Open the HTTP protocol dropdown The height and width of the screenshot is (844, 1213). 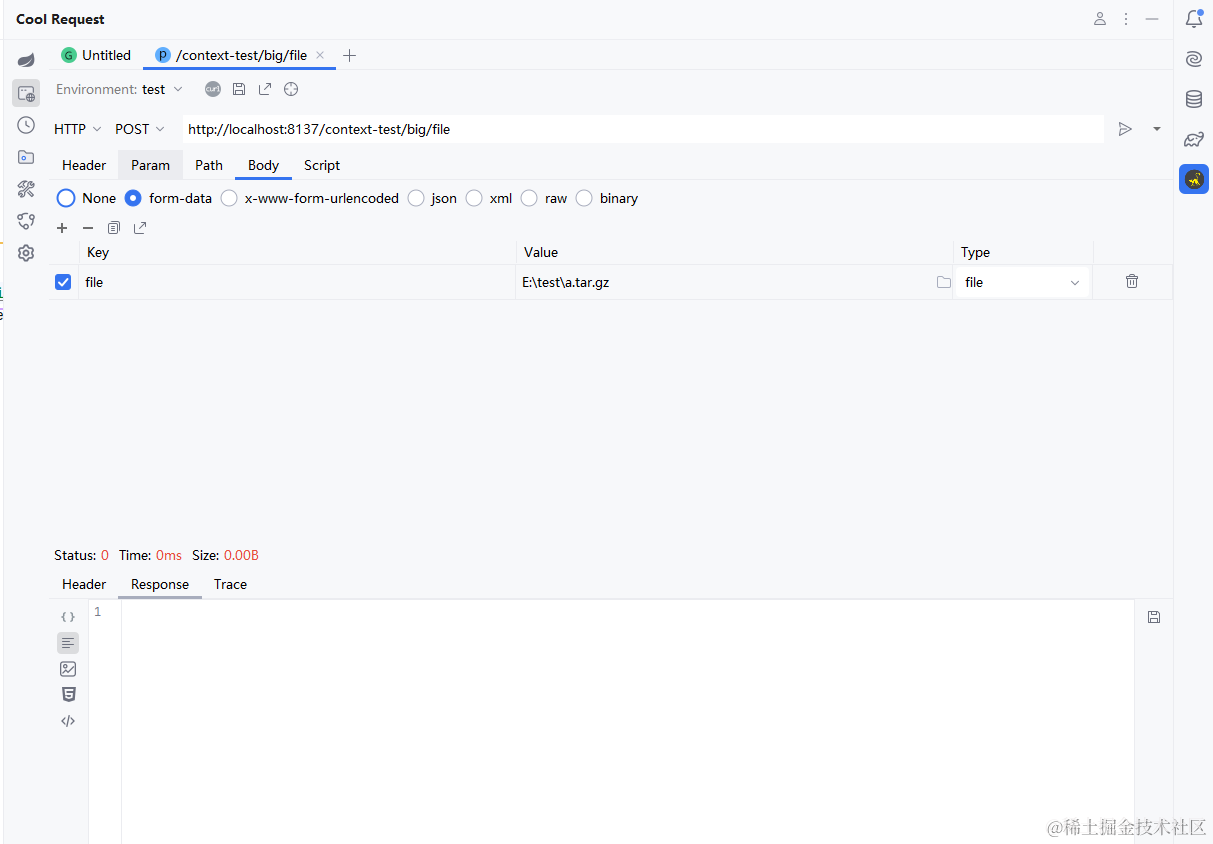tap(78, 129)
